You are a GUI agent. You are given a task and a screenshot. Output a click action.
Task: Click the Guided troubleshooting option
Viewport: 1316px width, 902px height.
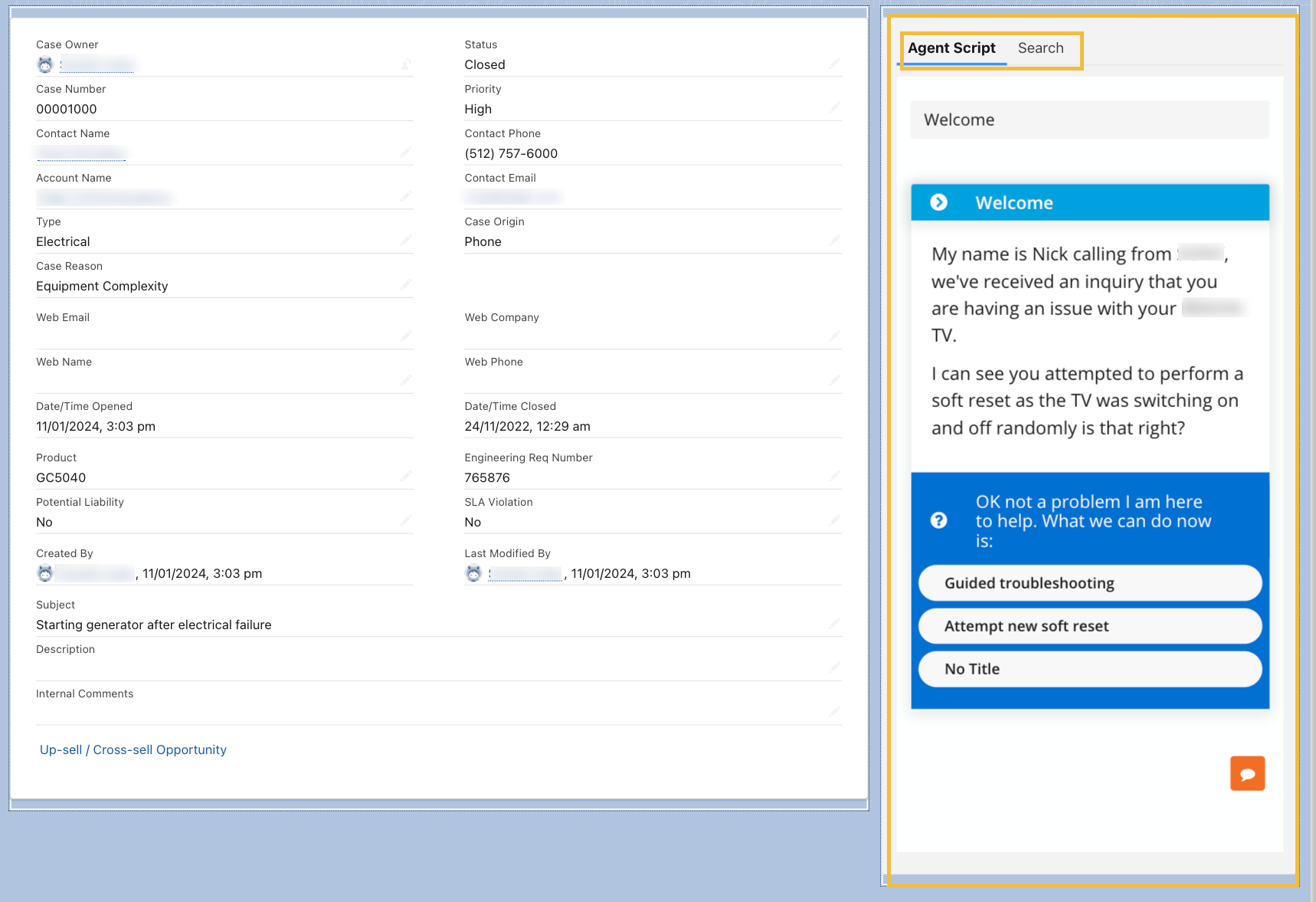click(1089, 582)
